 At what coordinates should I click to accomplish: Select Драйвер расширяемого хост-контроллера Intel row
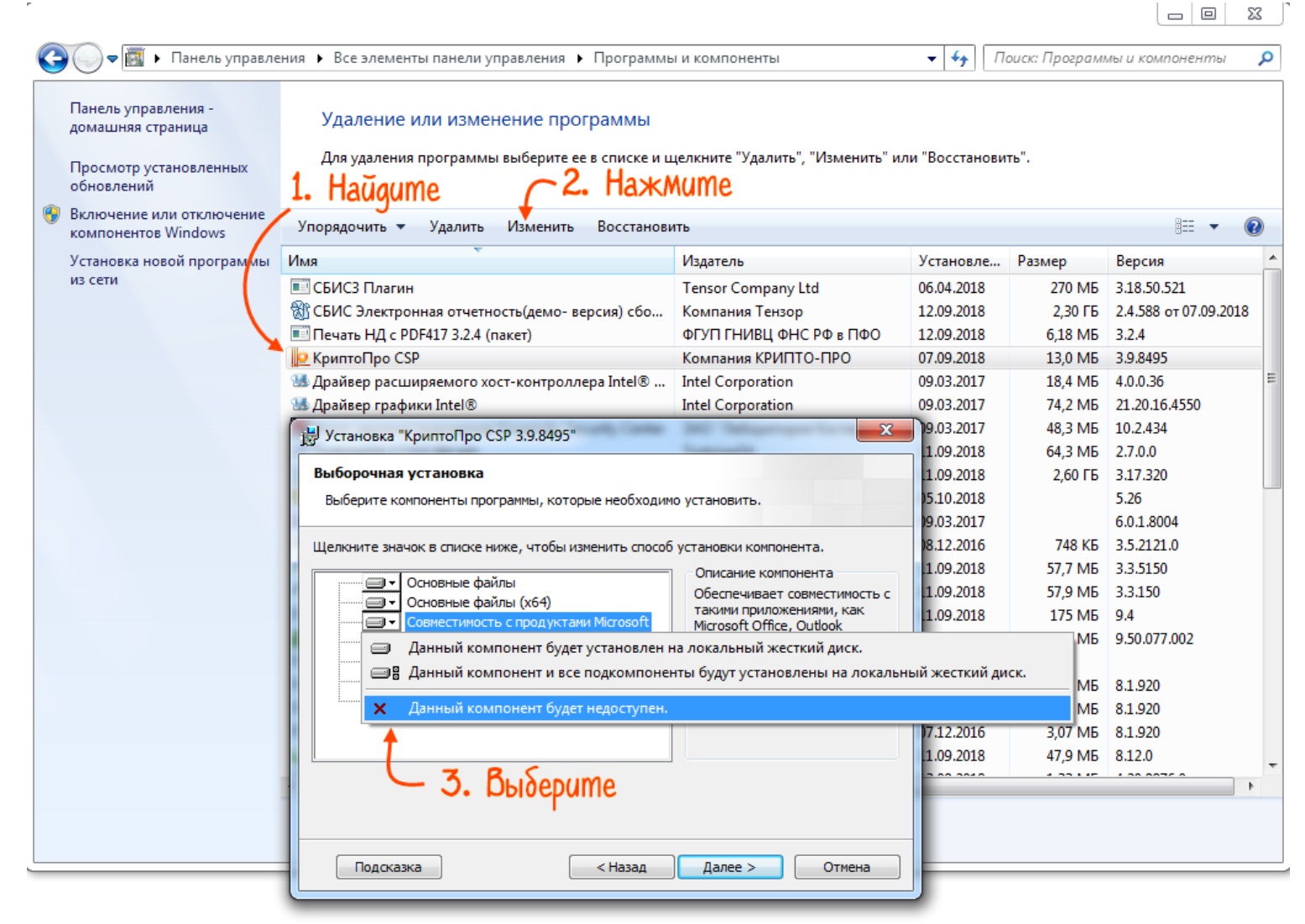772,382
